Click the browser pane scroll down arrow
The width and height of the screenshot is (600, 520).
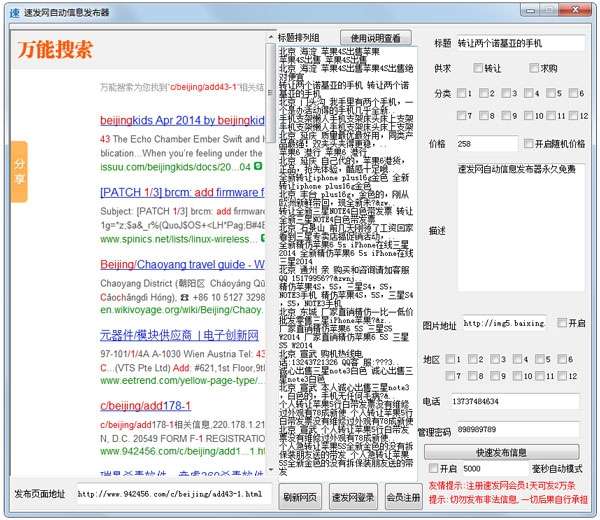[271, 469]
